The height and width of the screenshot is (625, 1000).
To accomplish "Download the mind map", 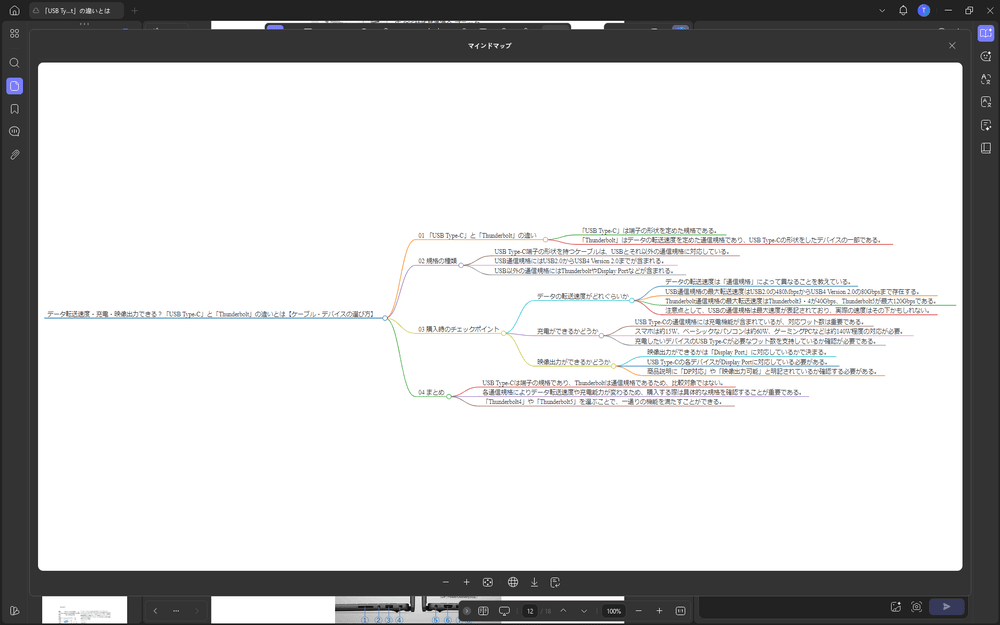I will (534, 582).
